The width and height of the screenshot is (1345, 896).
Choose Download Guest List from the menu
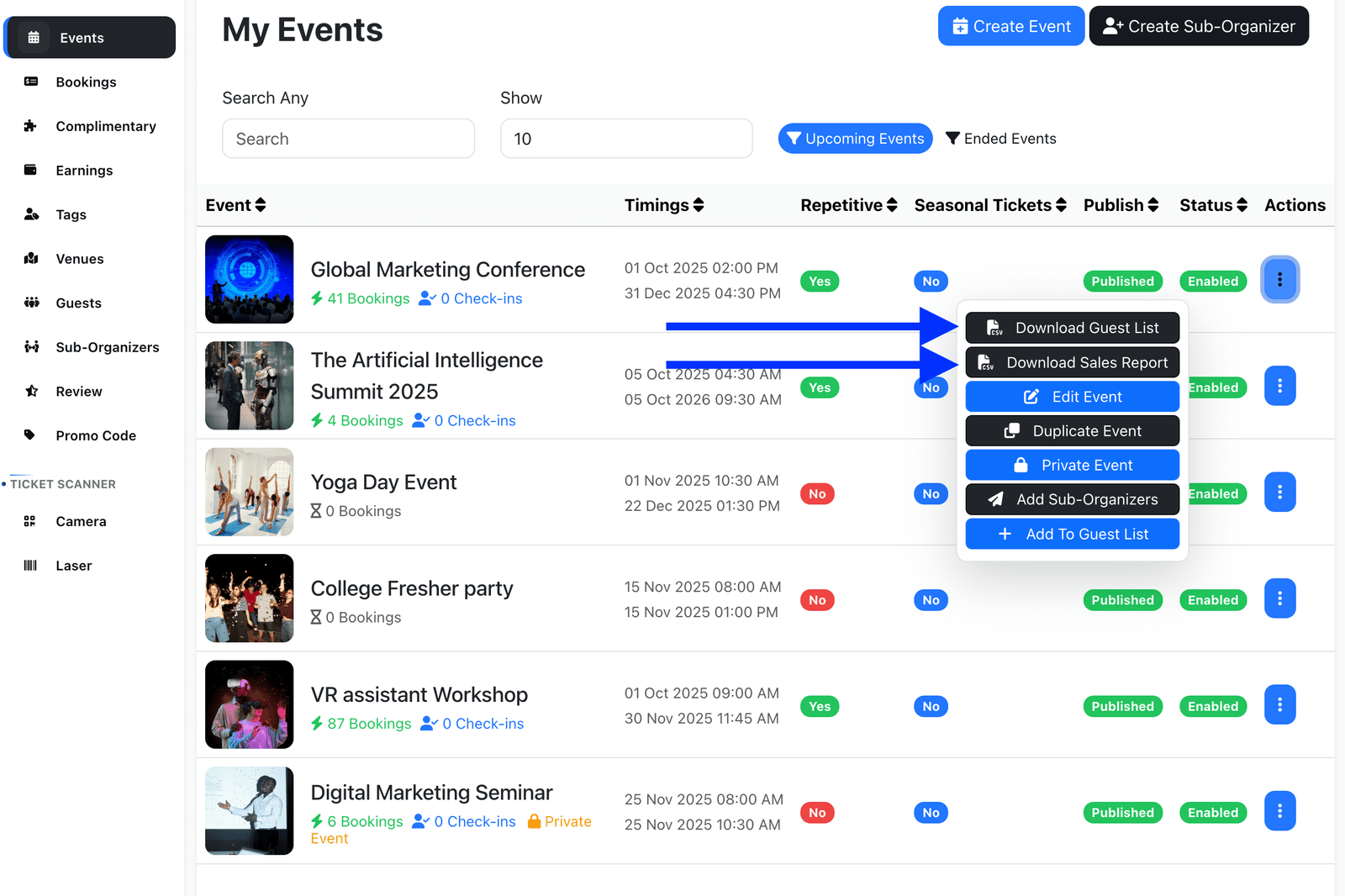[x=1072, y=328]
